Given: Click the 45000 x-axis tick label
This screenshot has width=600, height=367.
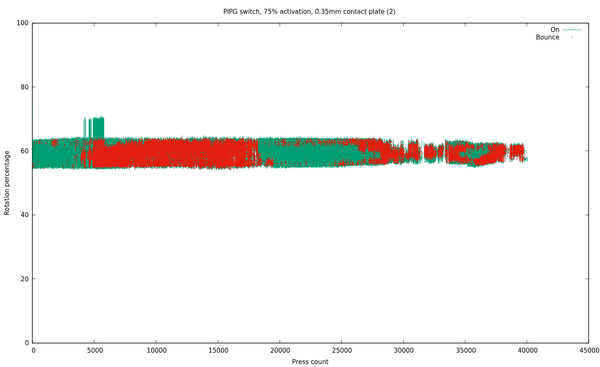Looking at the screenshot, I should pyautogui.click(x=589, y=351).
